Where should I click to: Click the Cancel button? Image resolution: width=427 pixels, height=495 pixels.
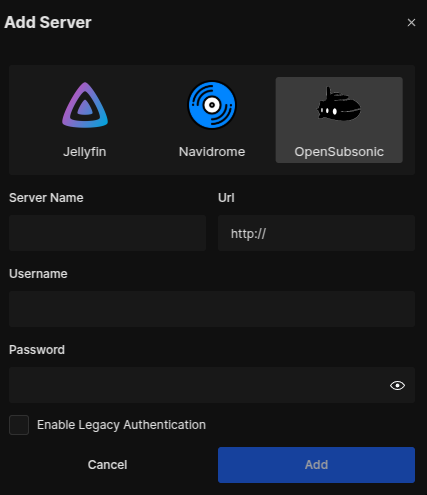pos(107,465)
